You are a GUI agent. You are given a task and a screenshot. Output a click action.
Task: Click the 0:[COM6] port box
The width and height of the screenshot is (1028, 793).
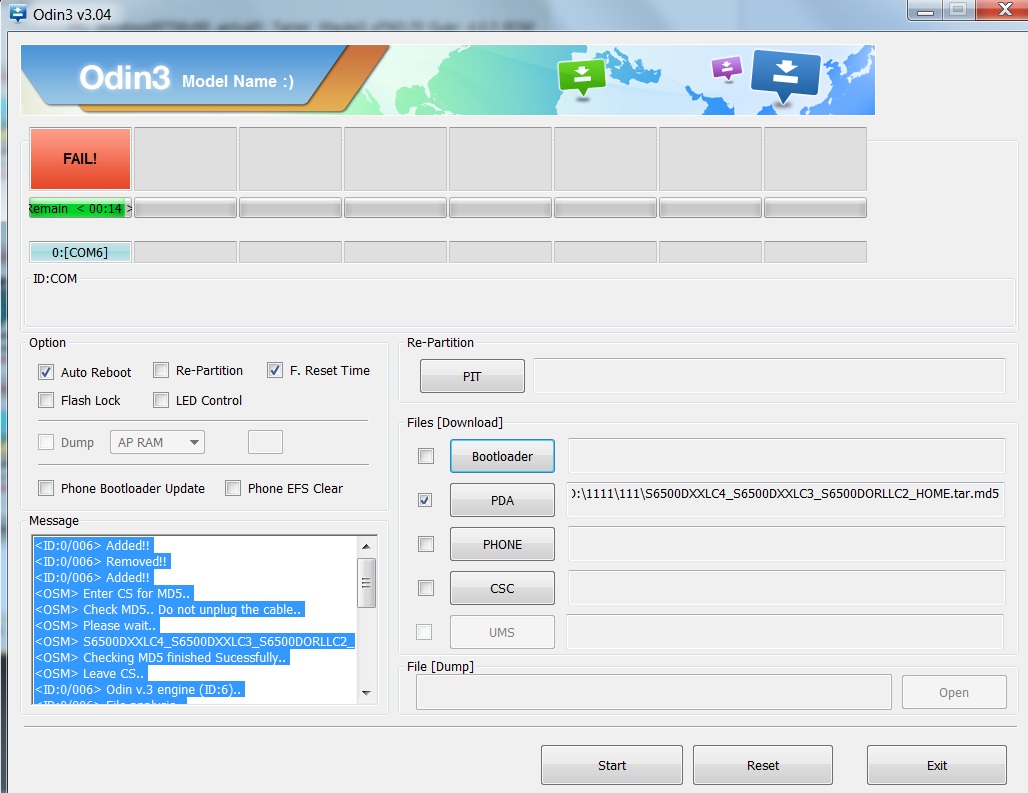(80, 252)
